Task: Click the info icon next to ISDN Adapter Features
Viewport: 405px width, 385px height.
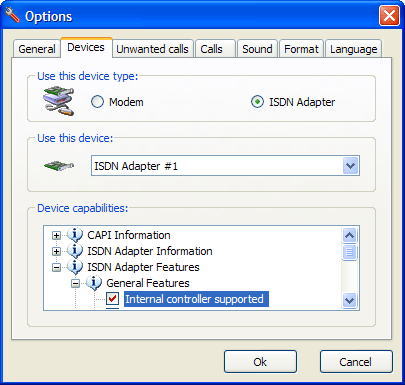Action: click(x=75, y=267)
